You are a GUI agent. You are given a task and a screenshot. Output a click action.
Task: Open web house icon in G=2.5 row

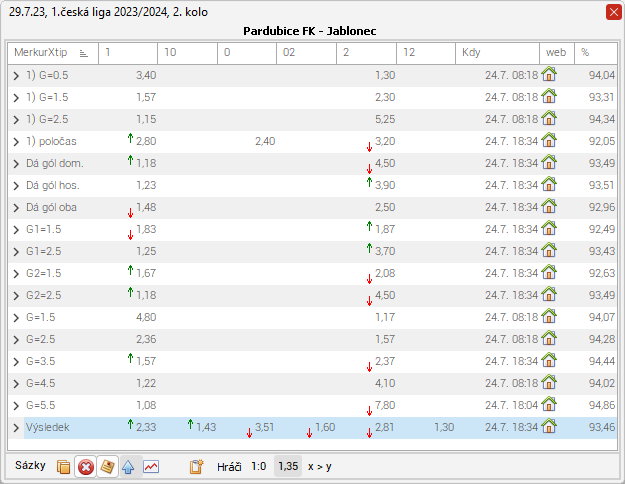549,337
